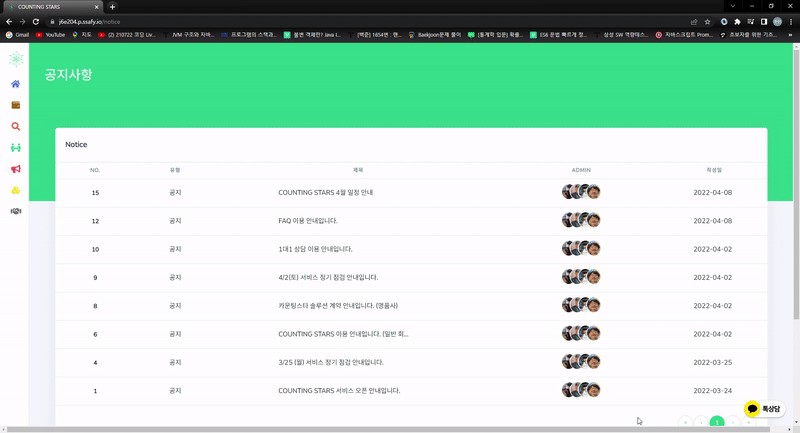Screen dimensions: 800x433
Task: Click the date 2022-03-24 cell
Action: [713, 391]
